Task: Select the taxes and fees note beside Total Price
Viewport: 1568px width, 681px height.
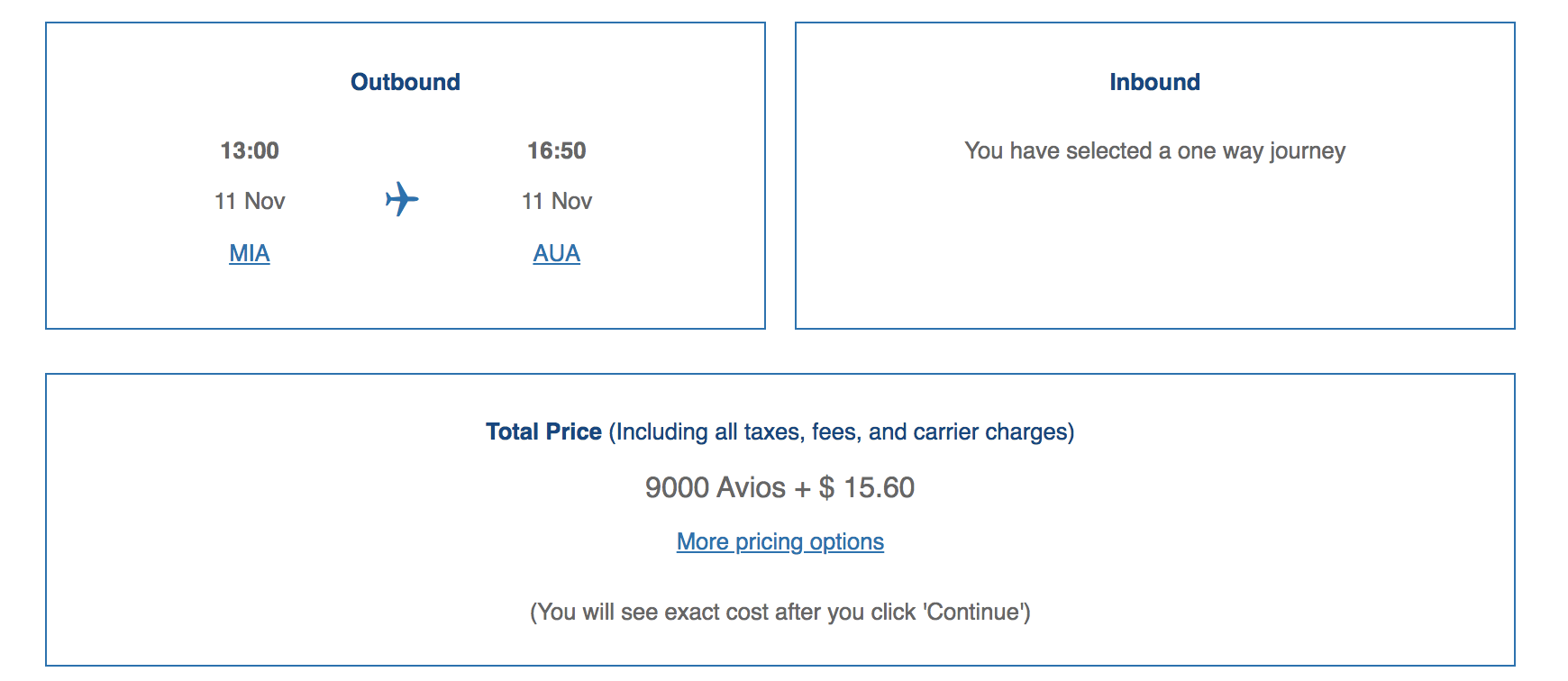Action: pyautogui.click(x=843, y=431)
